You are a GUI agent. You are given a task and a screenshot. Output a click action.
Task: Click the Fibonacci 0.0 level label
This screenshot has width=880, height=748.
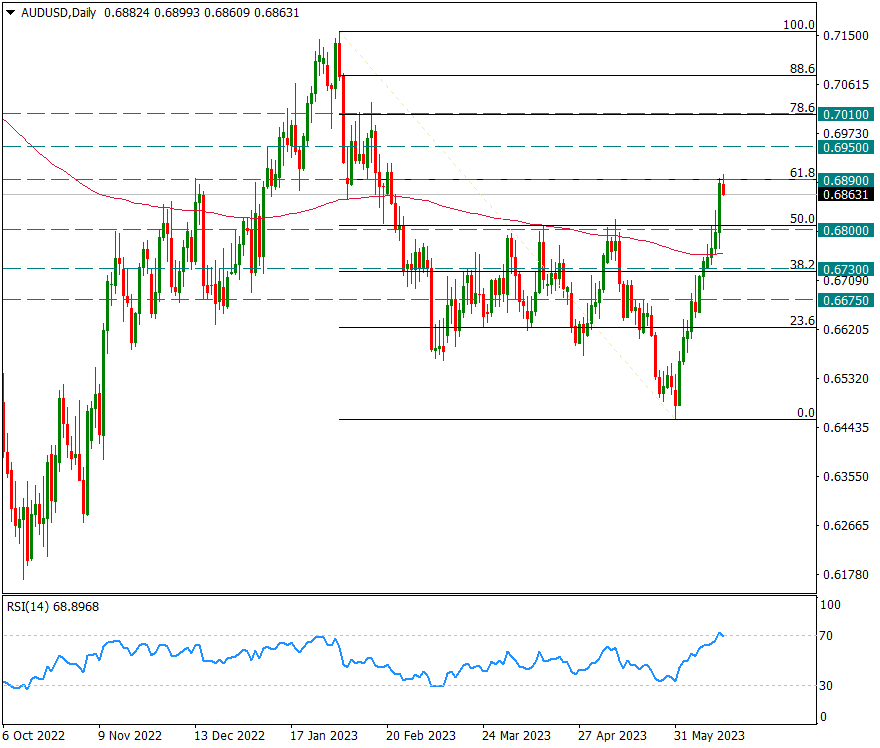click(806, 412)
